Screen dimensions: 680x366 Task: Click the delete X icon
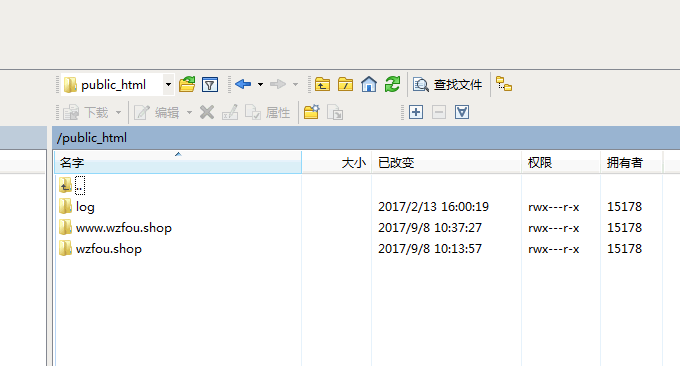pos(207,112)
